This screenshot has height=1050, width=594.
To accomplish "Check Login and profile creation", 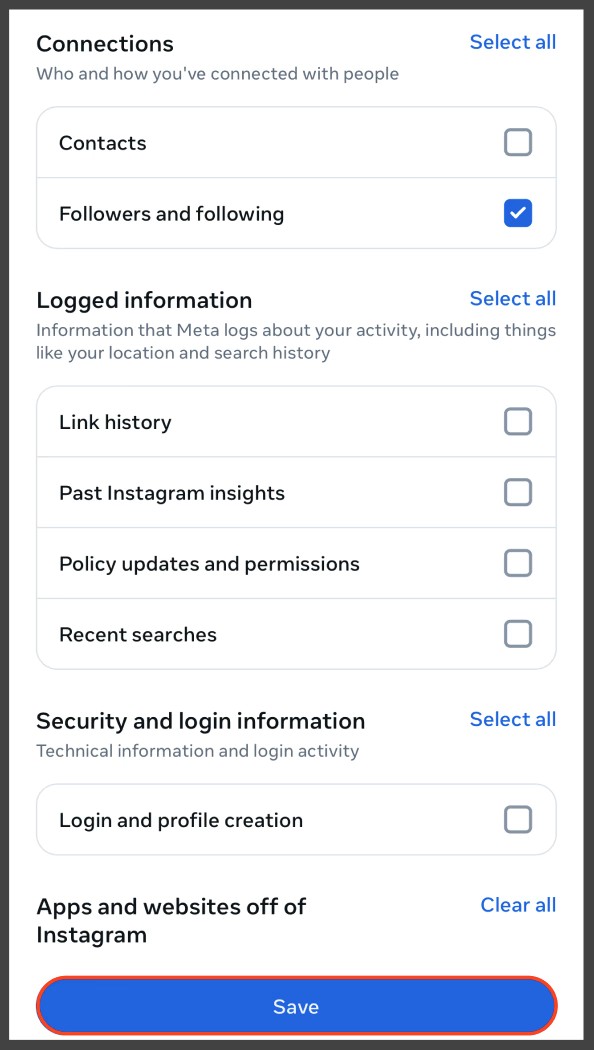I will [518, 819].
